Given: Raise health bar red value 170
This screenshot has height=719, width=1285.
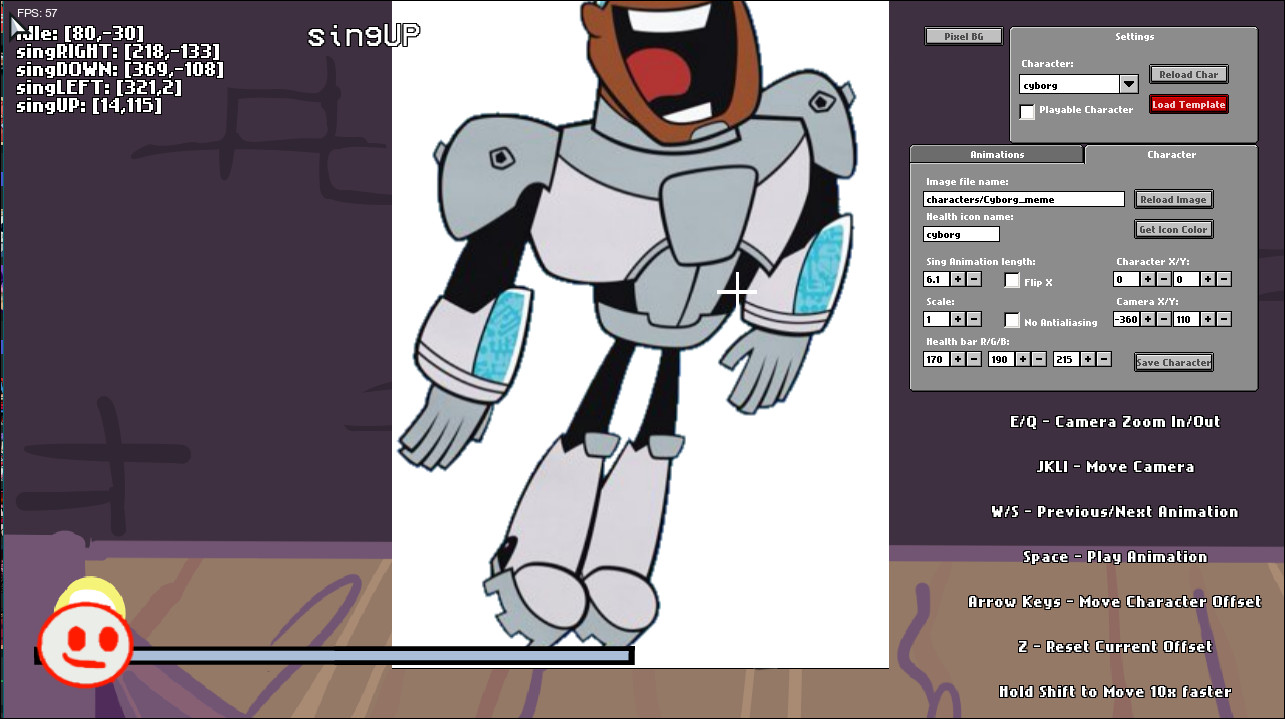Looking at the screenshot, I should click(x=958, y=359).
